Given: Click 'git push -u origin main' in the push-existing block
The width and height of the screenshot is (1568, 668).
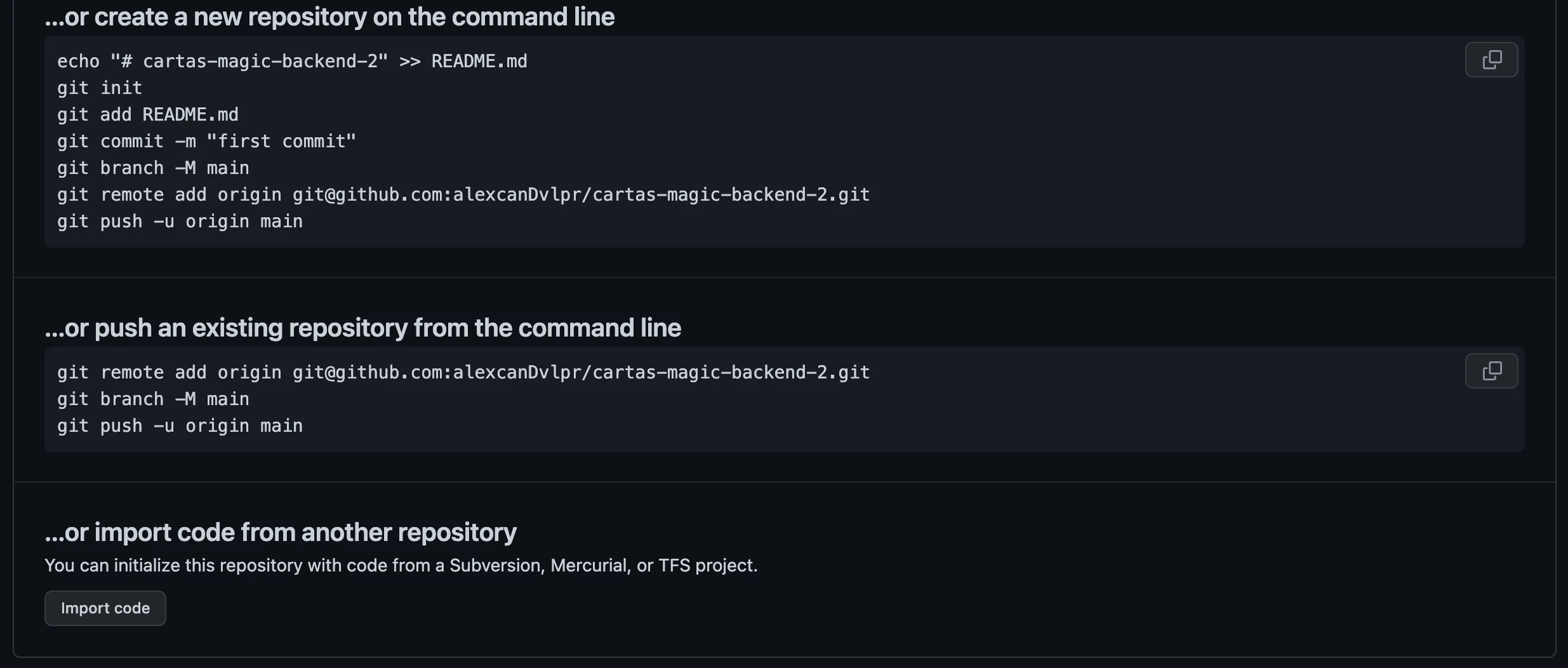Looking at the screenshot, I should pyautogui.click(x=180, y=426).
